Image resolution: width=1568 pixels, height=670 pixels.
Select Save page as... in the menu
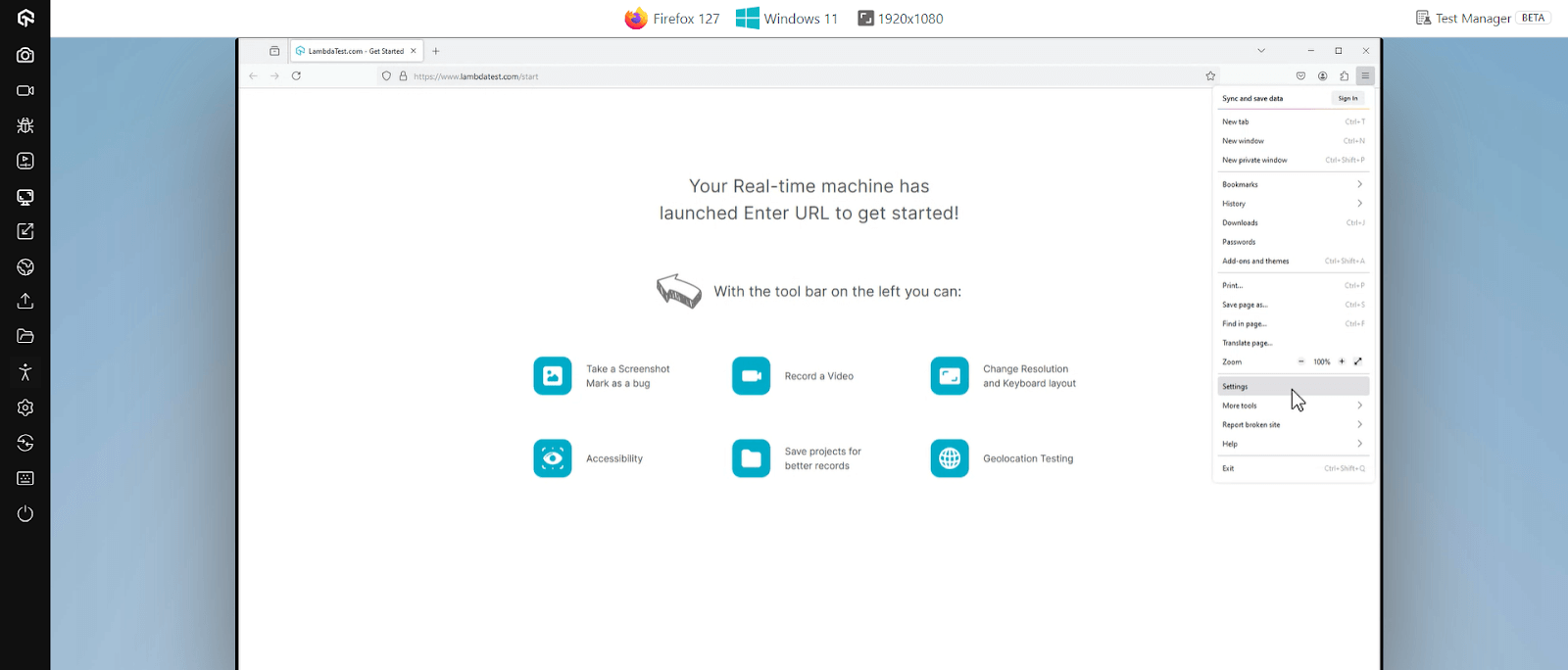(x=1293, y=305)
